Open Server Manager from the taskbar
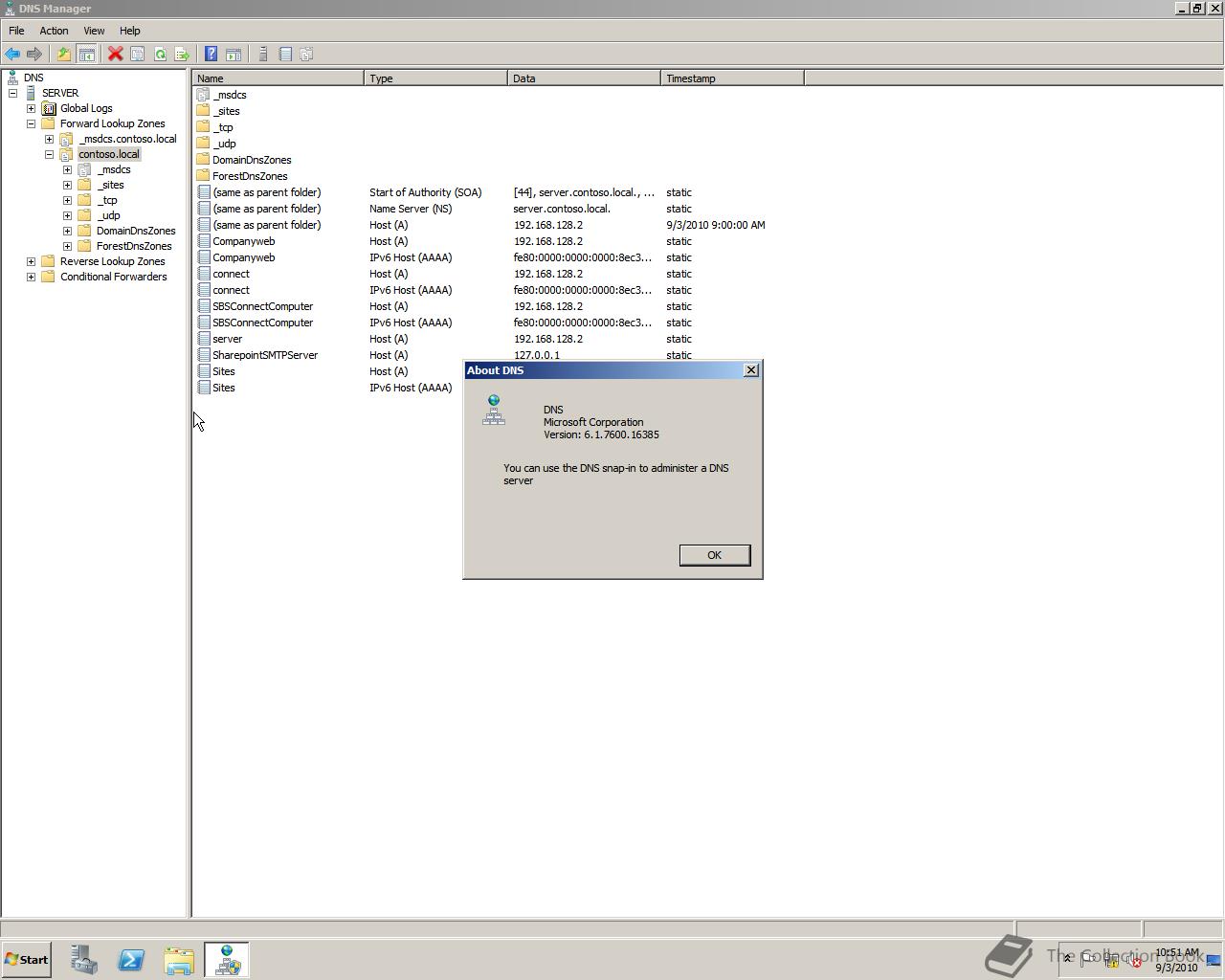This screenshot has height=980, width=1225. 84,960
